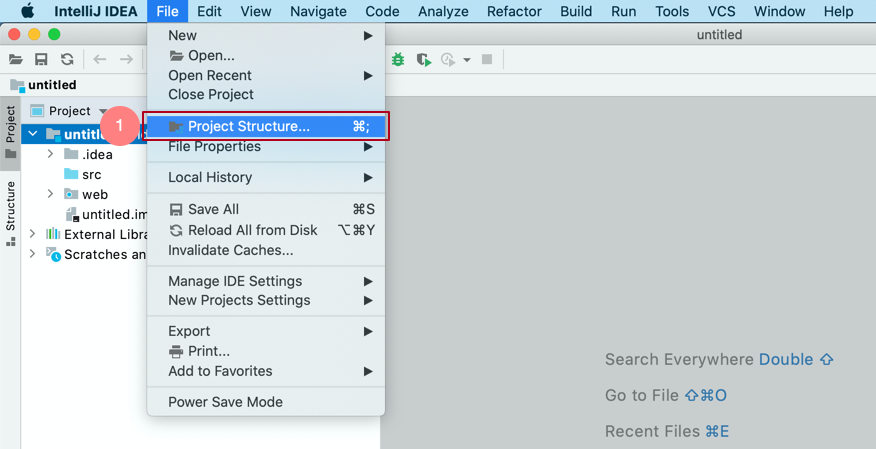Select the untitled.iml file
The height and width of the screenshot is (449, 876).
coord(106,214)
